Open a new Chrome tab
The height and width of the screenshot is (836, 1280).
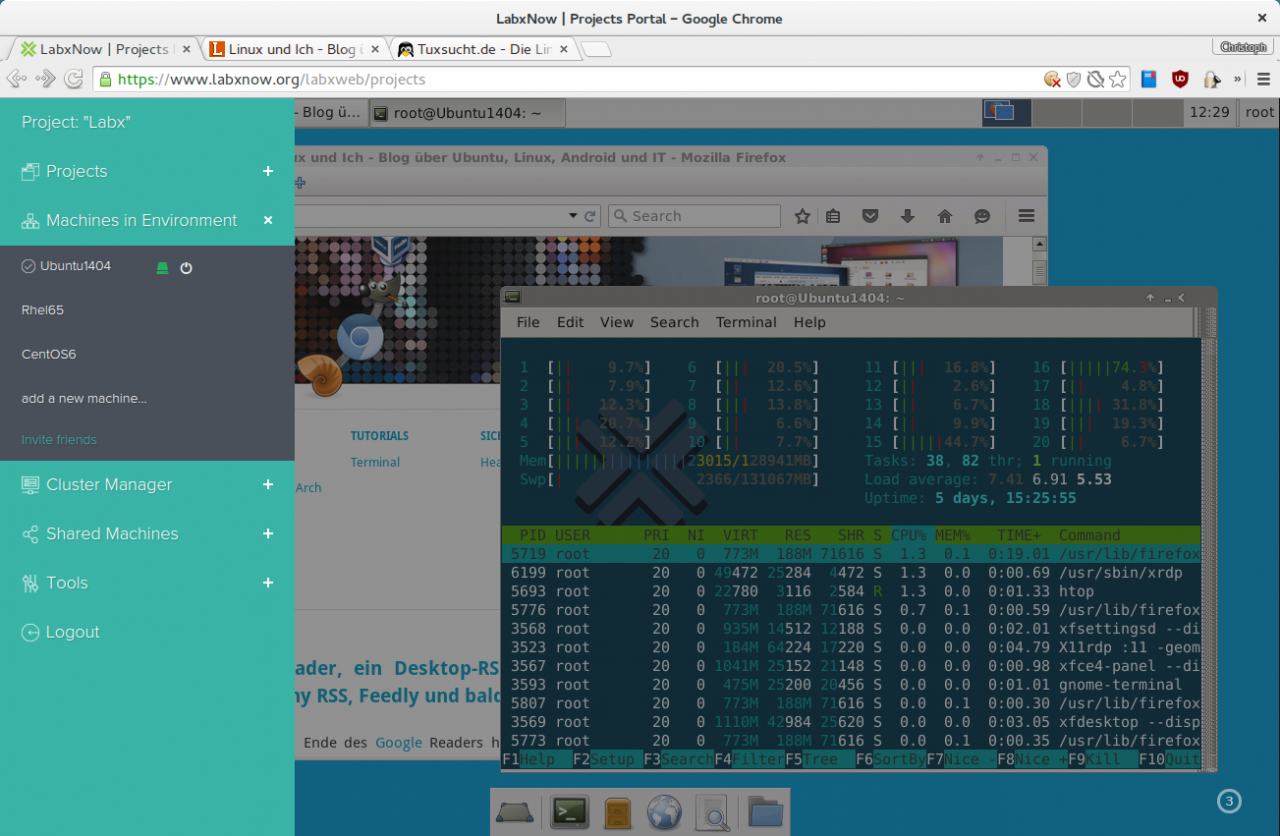click(x=596, y=49)
